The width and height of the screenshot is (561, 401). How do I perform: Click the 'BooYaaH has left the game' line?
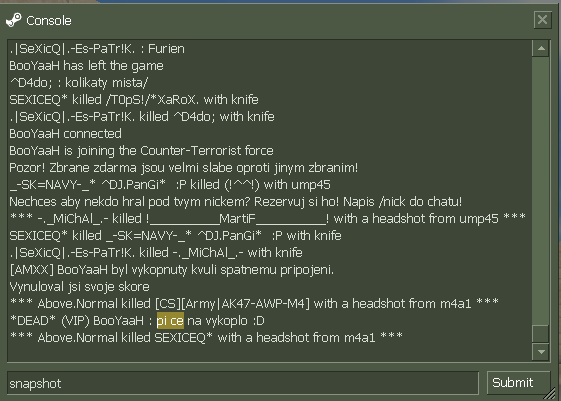tap(86, 66)
